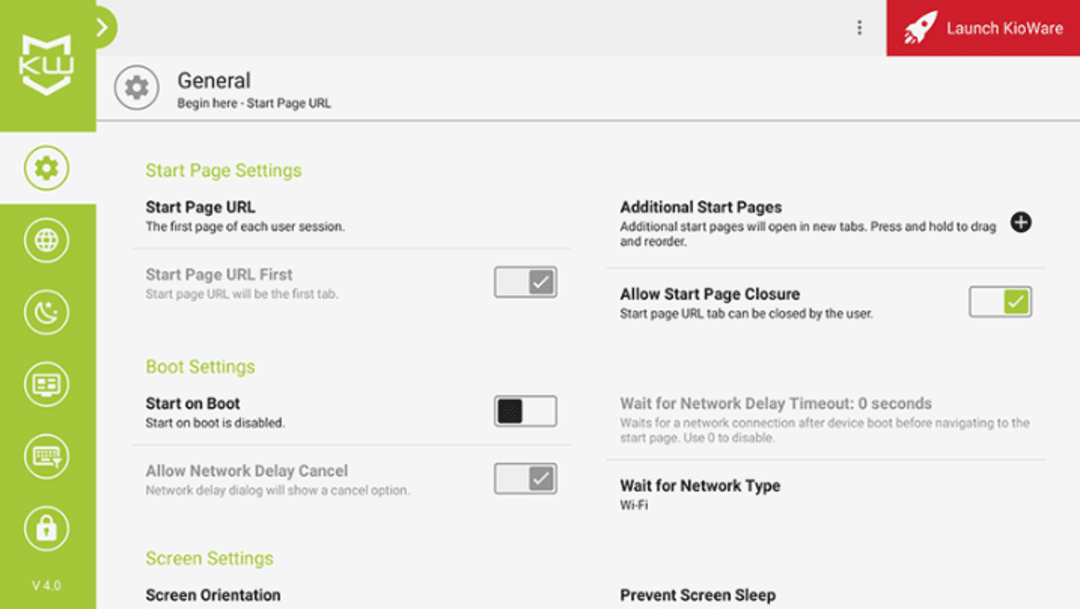Open Screen Orientation setting

[213, 595]
